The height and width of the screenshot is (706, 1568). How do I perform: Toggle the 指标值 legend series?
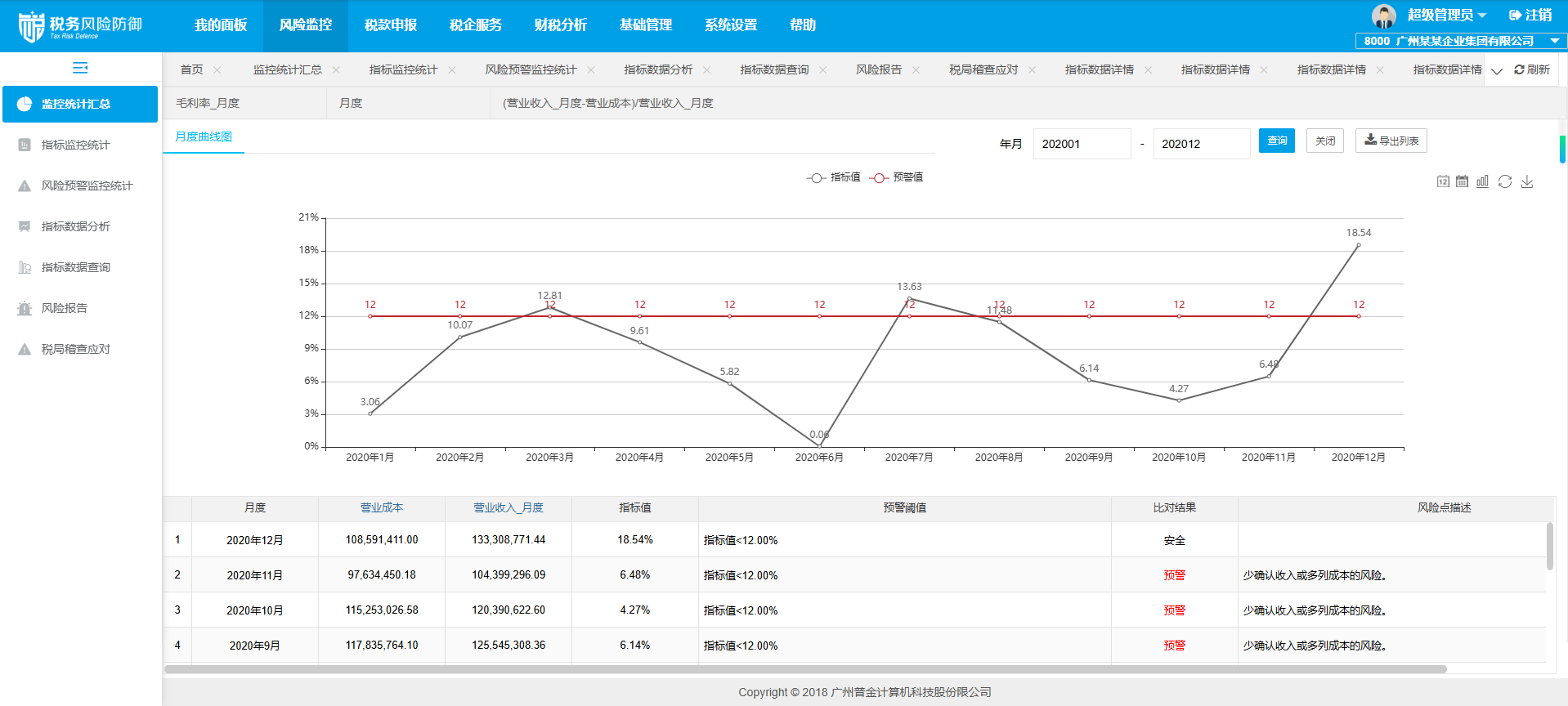point(834,177)
